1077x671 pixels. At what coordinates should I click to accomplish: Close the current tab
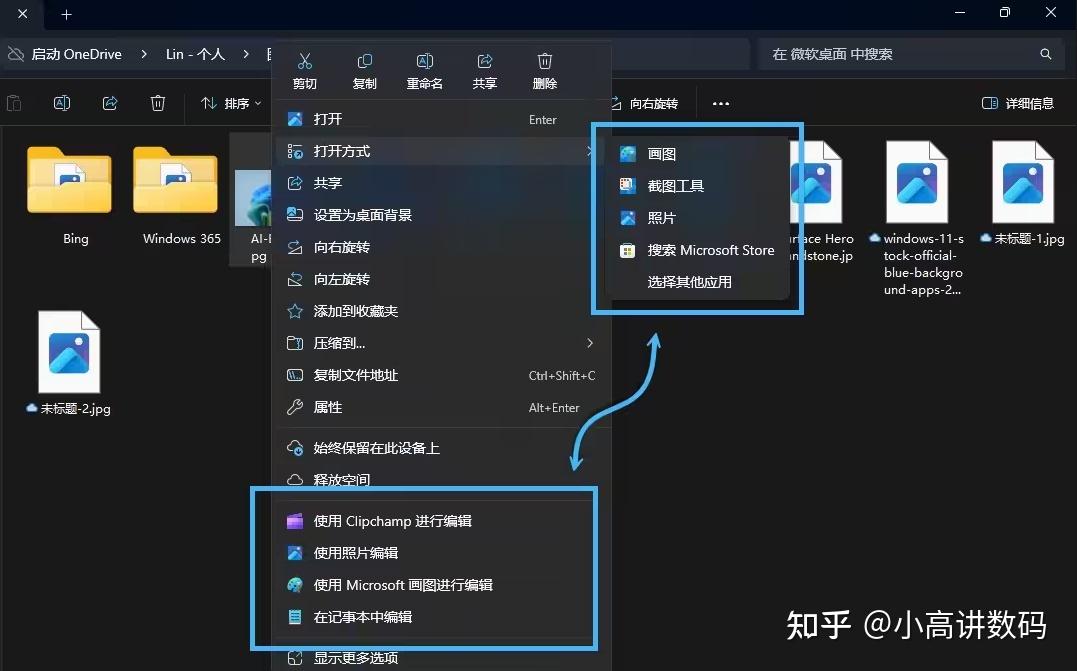[23, 14]
